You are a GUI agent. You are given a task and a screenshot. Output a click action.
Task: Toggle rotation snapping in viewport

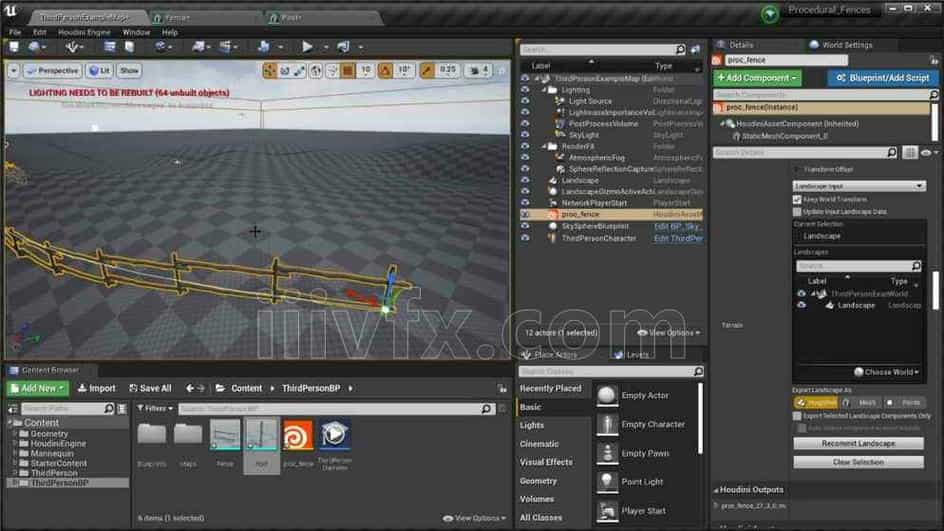point(385,71)
